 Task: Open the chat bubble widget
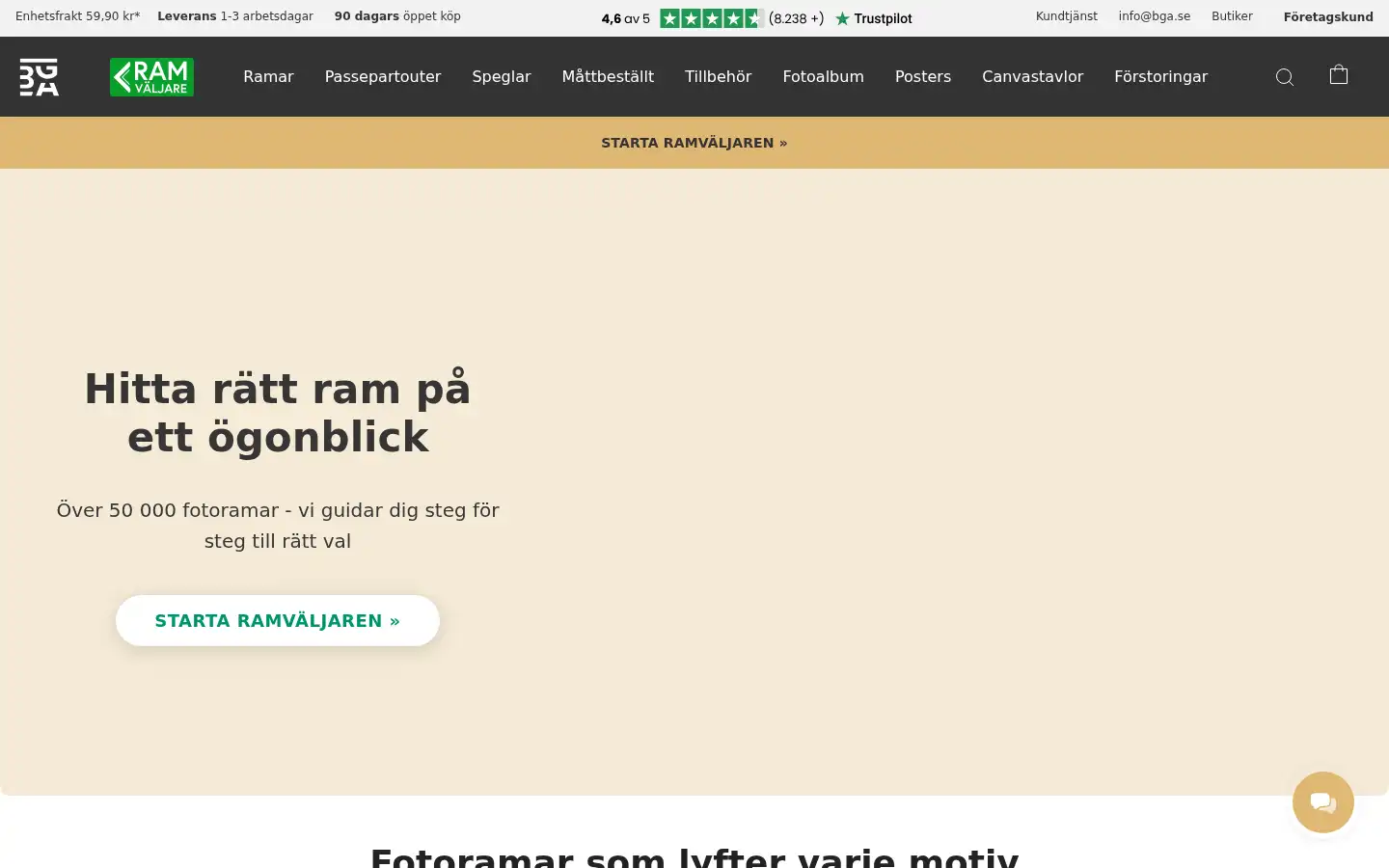click(1323, 802)
